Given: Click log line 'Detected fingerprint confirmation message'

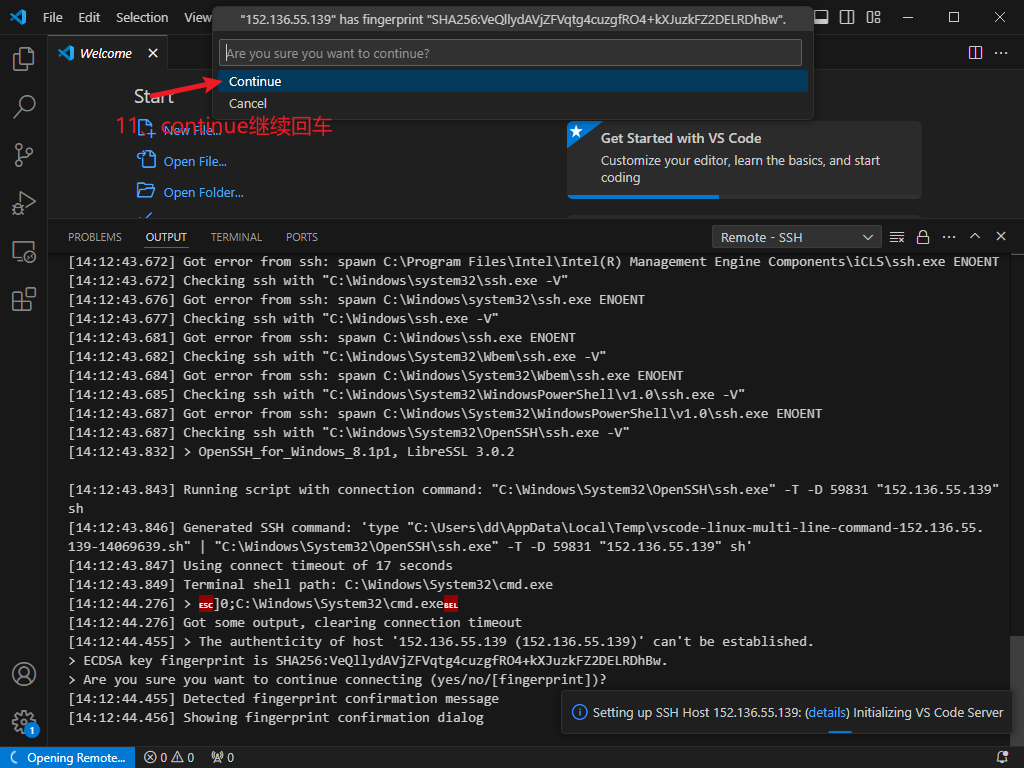Looking at the screenshot, I should [x=283, y=699].
